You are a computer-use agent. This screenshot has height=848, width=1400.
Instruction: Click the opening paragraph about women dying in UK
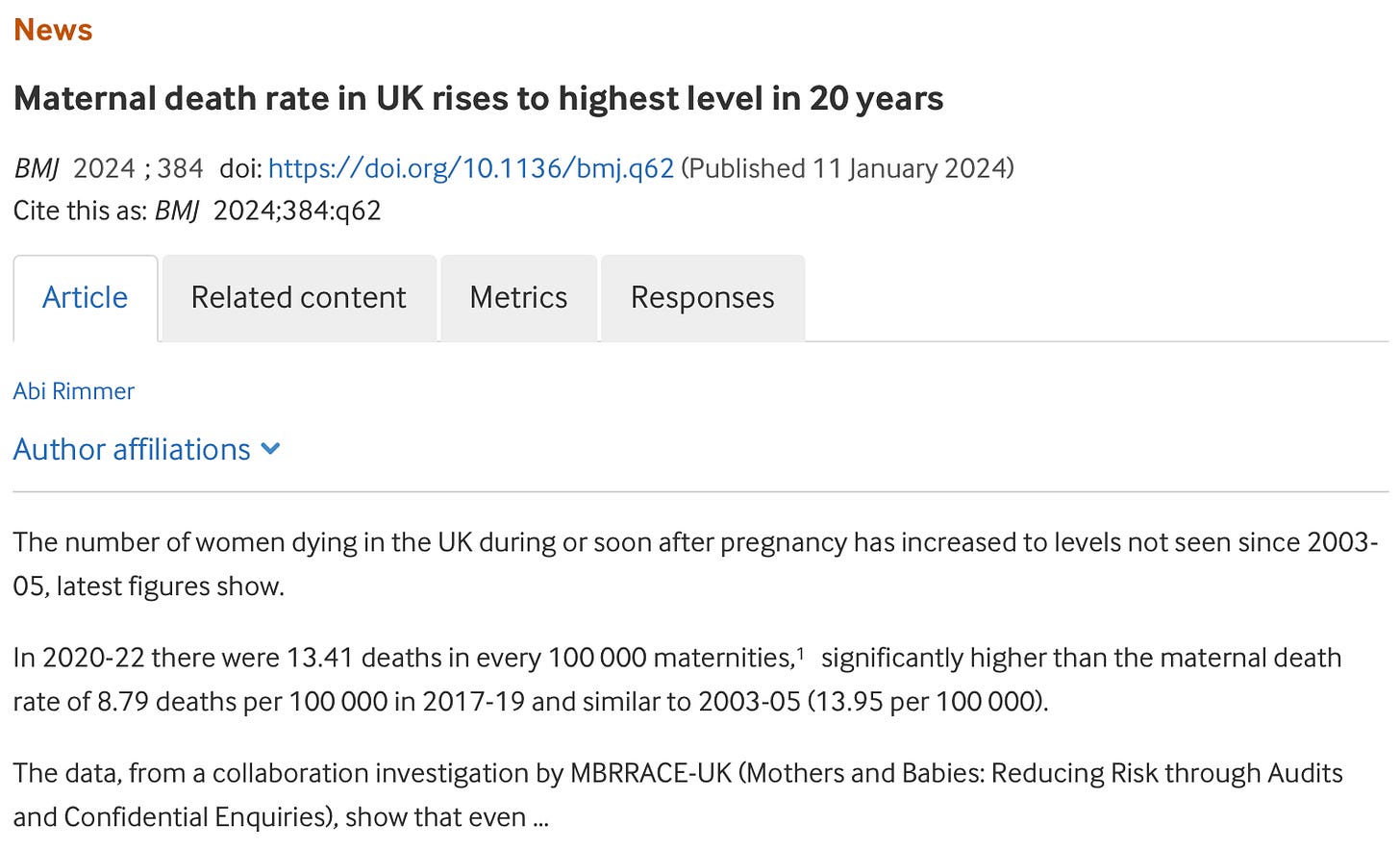(696, 563)
